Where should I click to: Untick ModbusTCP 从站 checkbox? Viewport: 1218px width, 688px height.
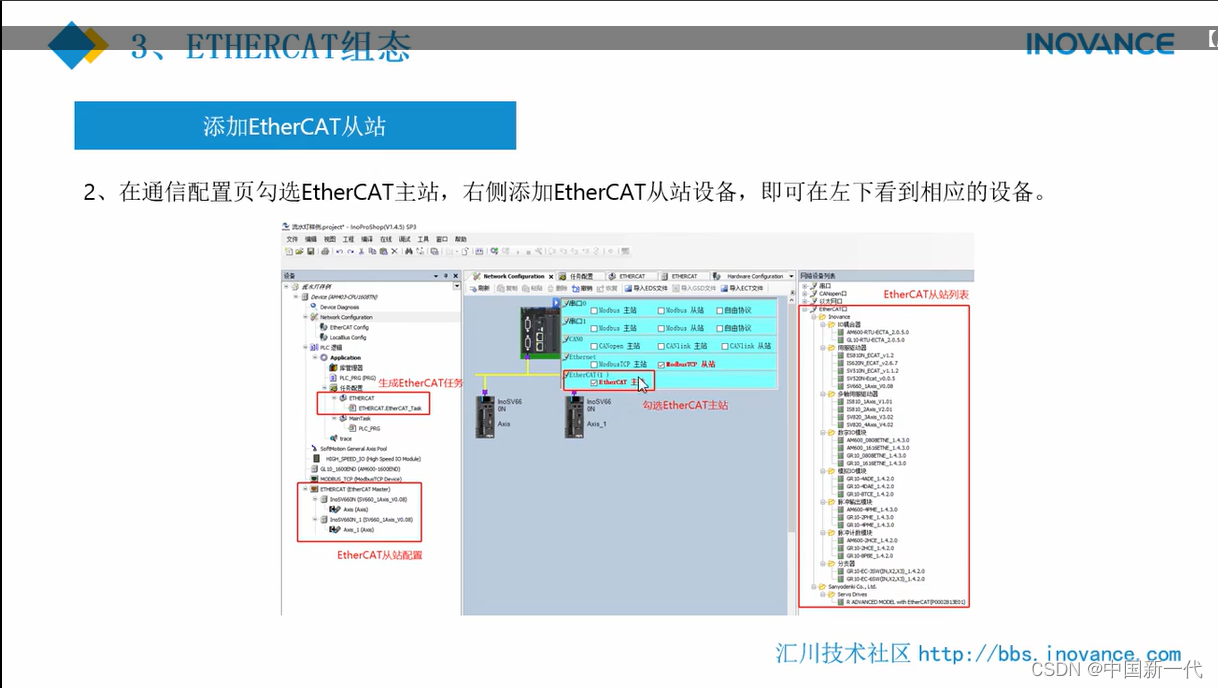[661, 364]
